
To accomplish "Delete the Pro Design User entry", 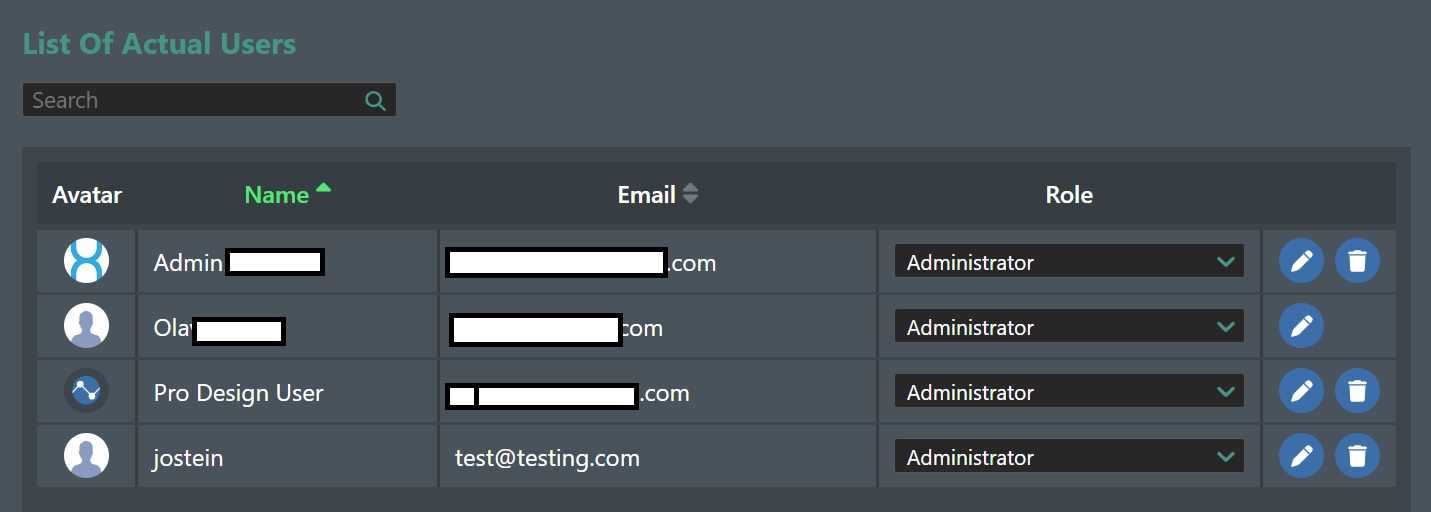I will click(x=1357, y=391).
